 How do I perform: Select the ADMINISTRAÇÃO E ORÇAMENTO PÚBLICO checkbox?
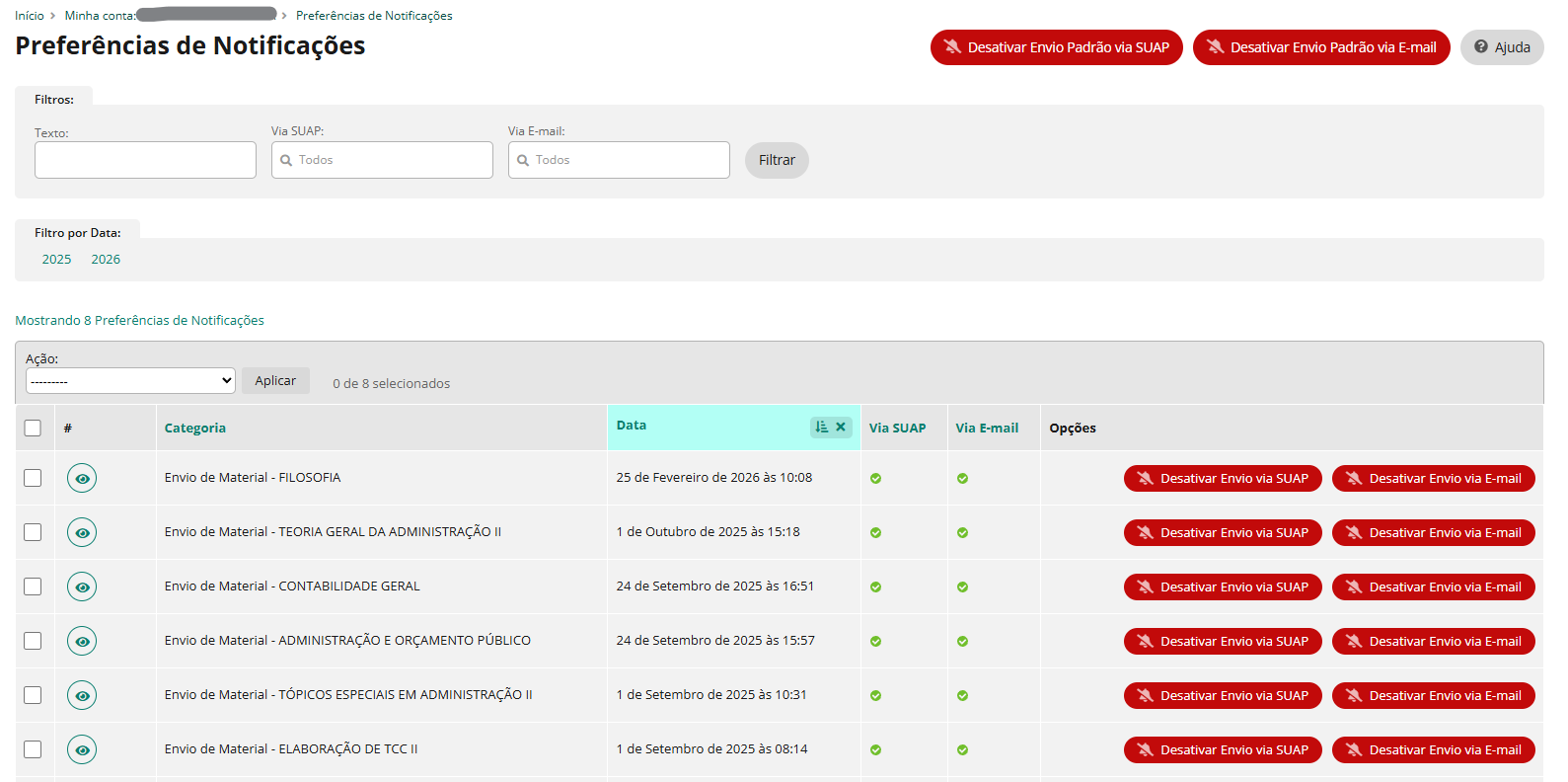click(x=33, y=641)
